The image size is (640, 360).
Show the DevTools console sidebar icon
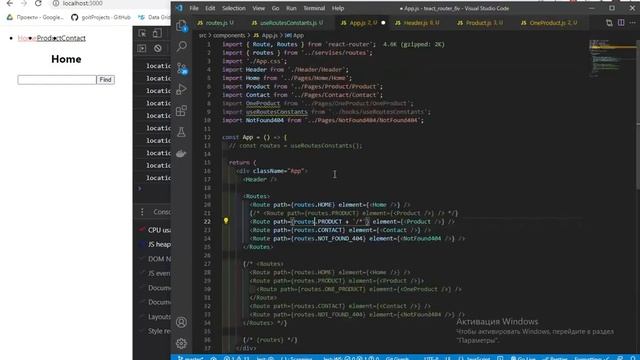pos(142,49)
